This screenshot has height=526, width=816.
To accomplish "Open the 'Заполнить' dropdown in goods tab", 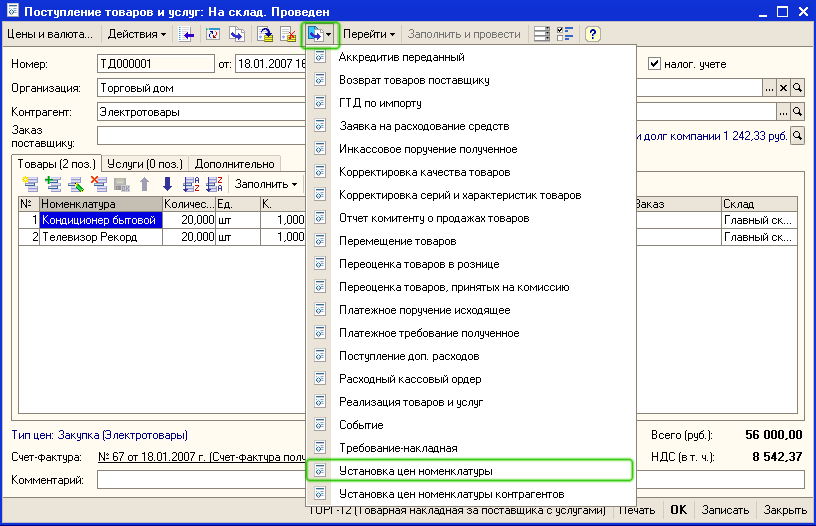I will click(266, 184).
